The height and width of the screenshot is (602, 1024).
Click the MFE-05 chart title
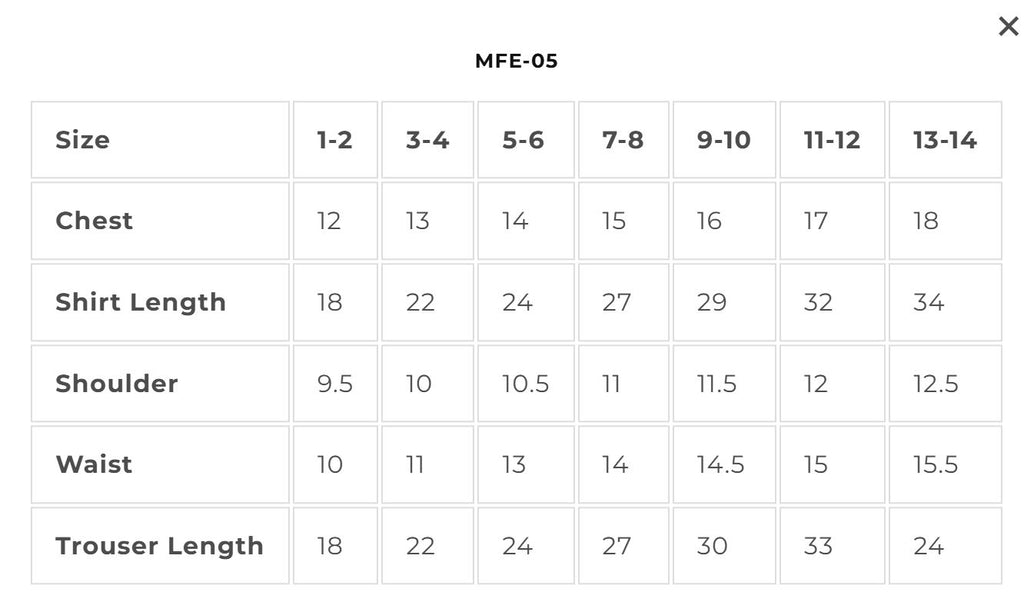[516, 61]
